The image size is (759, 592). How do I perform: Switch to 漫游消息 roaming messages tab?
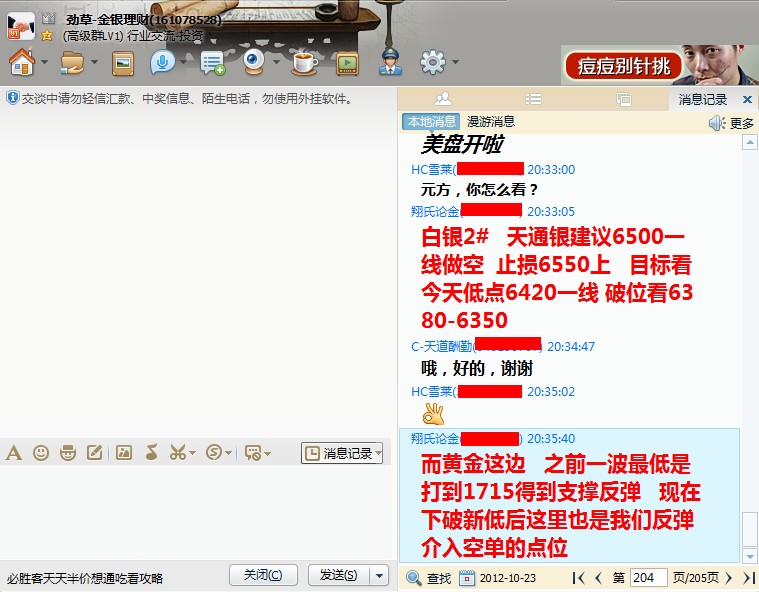(491, 122)
